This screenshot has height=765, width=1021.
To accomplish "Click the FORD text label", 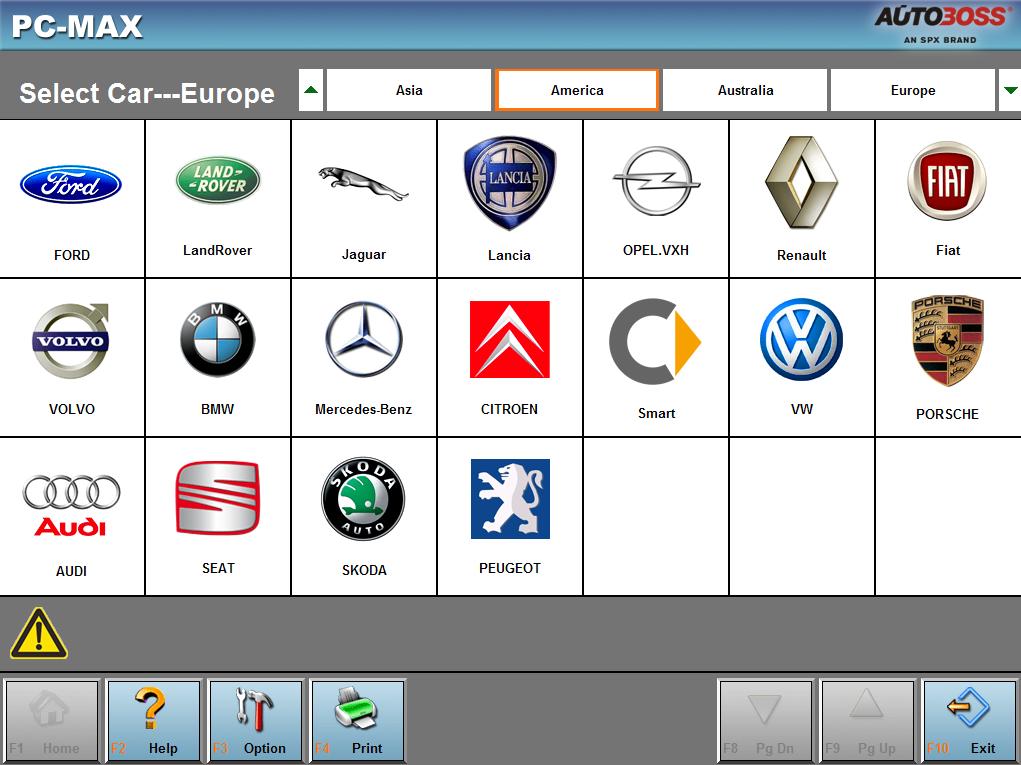I will [72, 255].
